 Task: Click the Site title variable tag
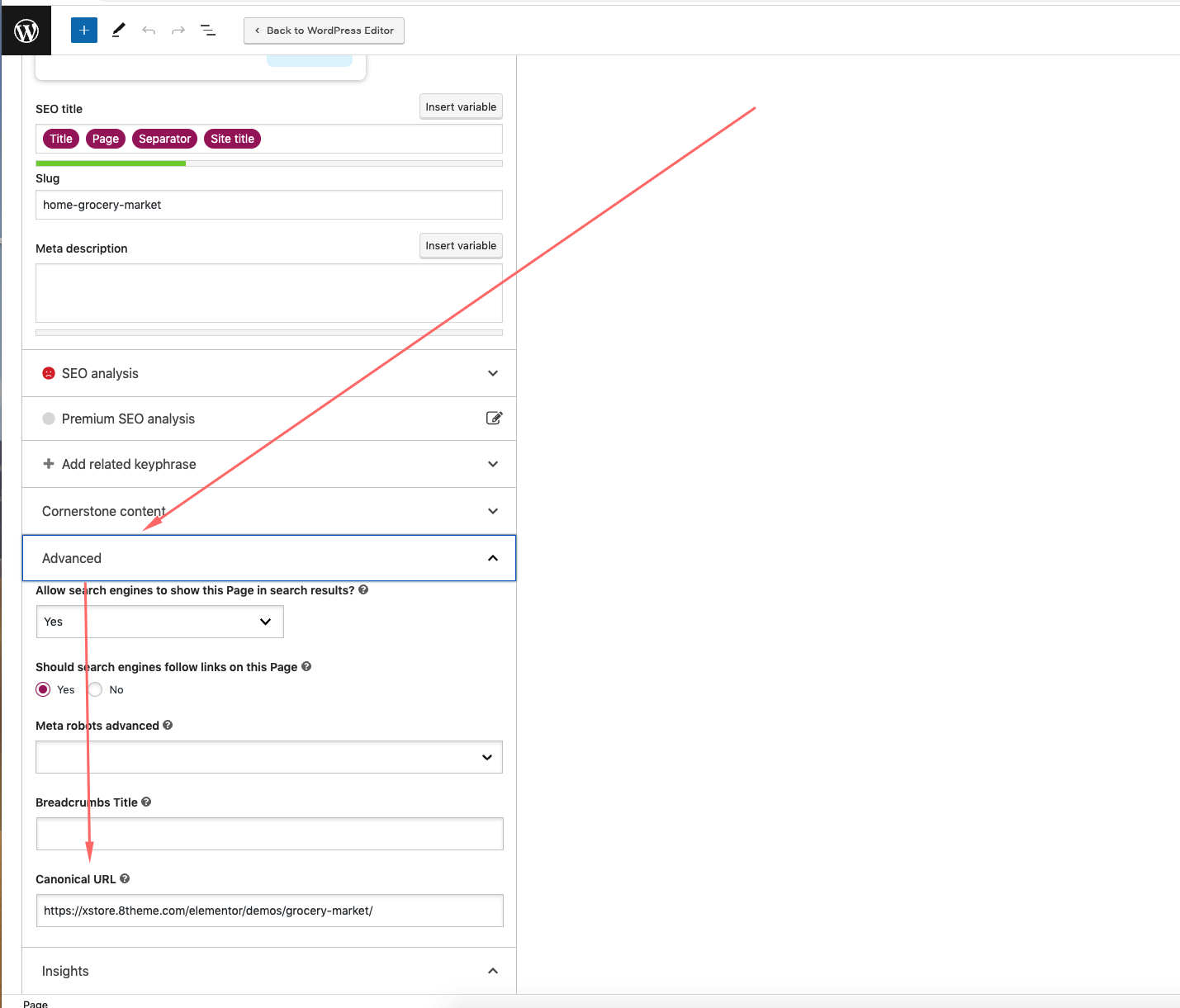[232, 139]
